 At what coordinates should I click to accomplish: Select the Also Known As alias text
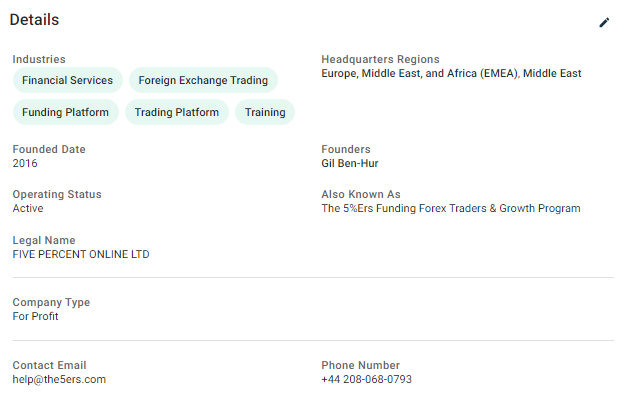click(x=451, y=208)
